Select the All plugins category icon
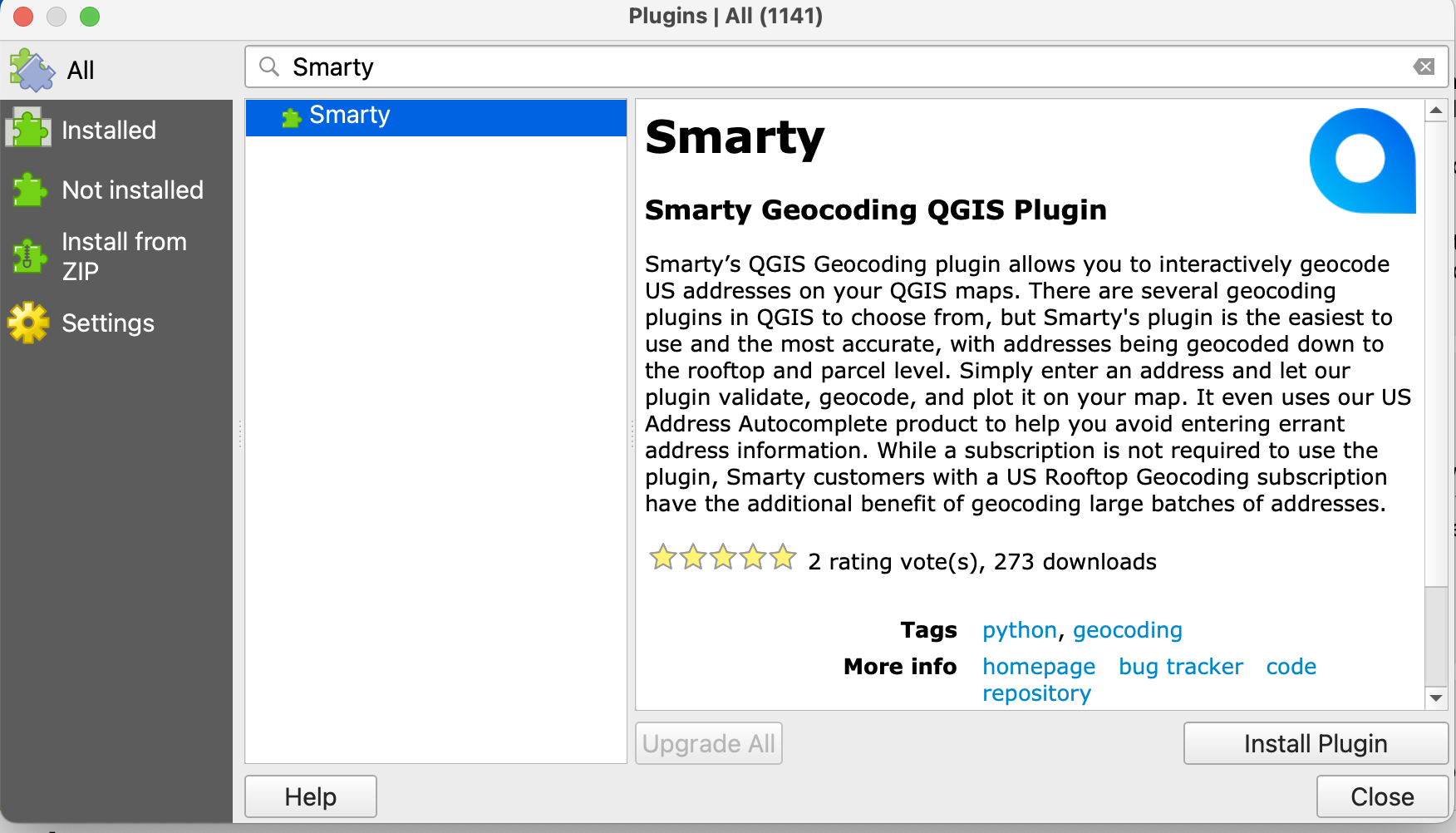The height and width of the screenshot is (833, 1456). coord(32,69)
